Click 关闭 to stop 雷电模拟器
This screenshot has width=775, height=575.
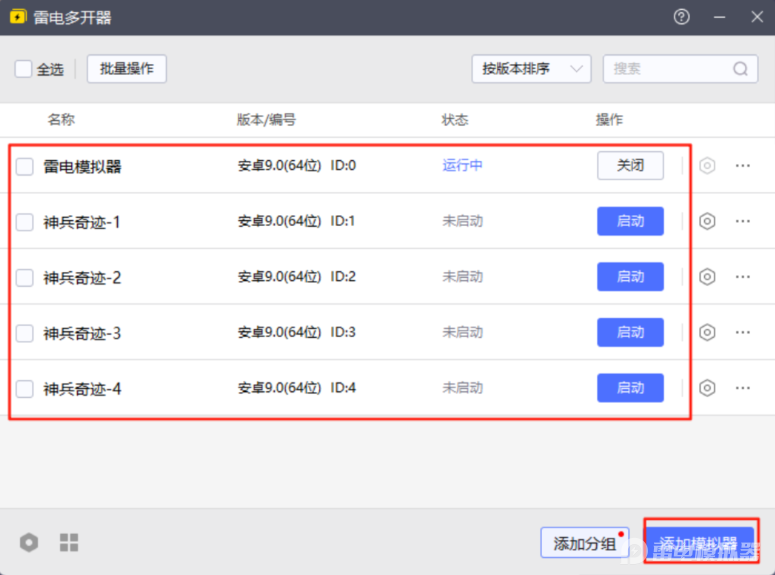630,166
